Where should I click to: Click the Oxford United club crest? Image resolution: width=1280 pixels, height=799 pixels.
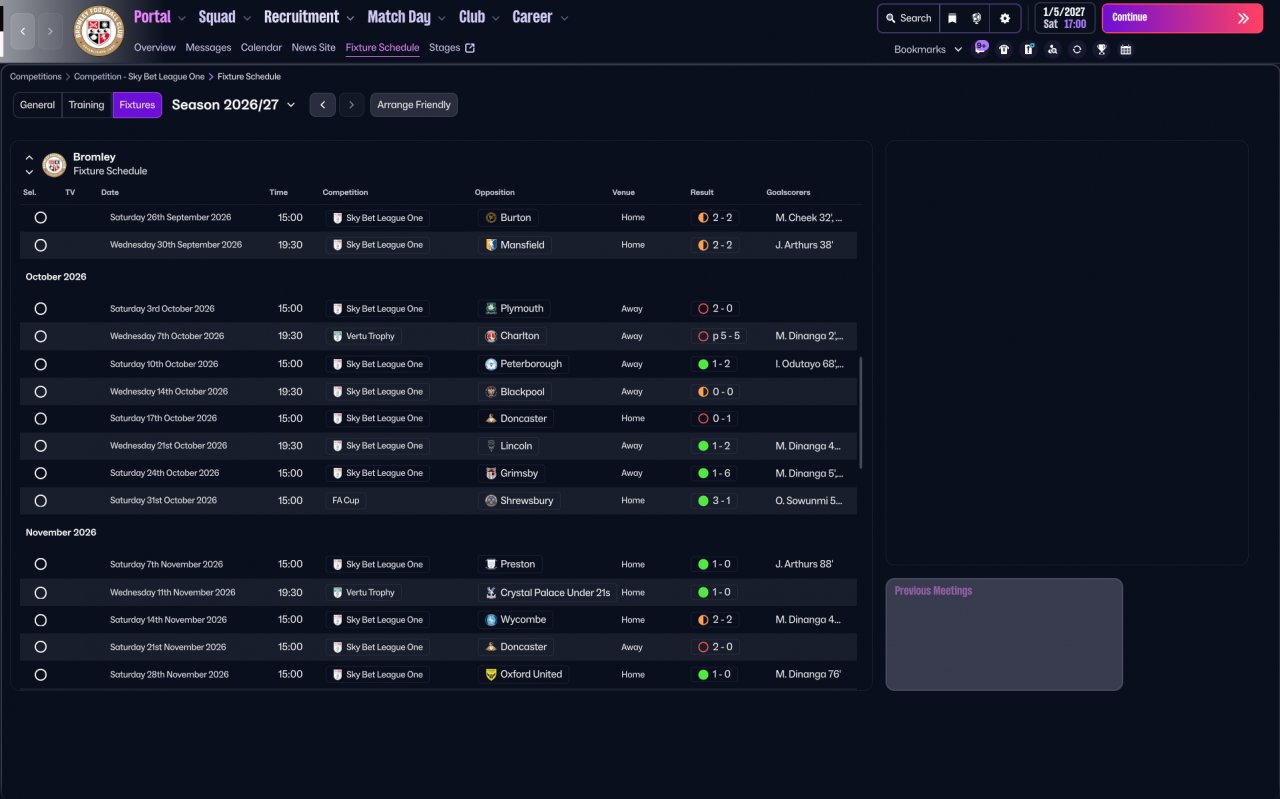tap(491, 675)
